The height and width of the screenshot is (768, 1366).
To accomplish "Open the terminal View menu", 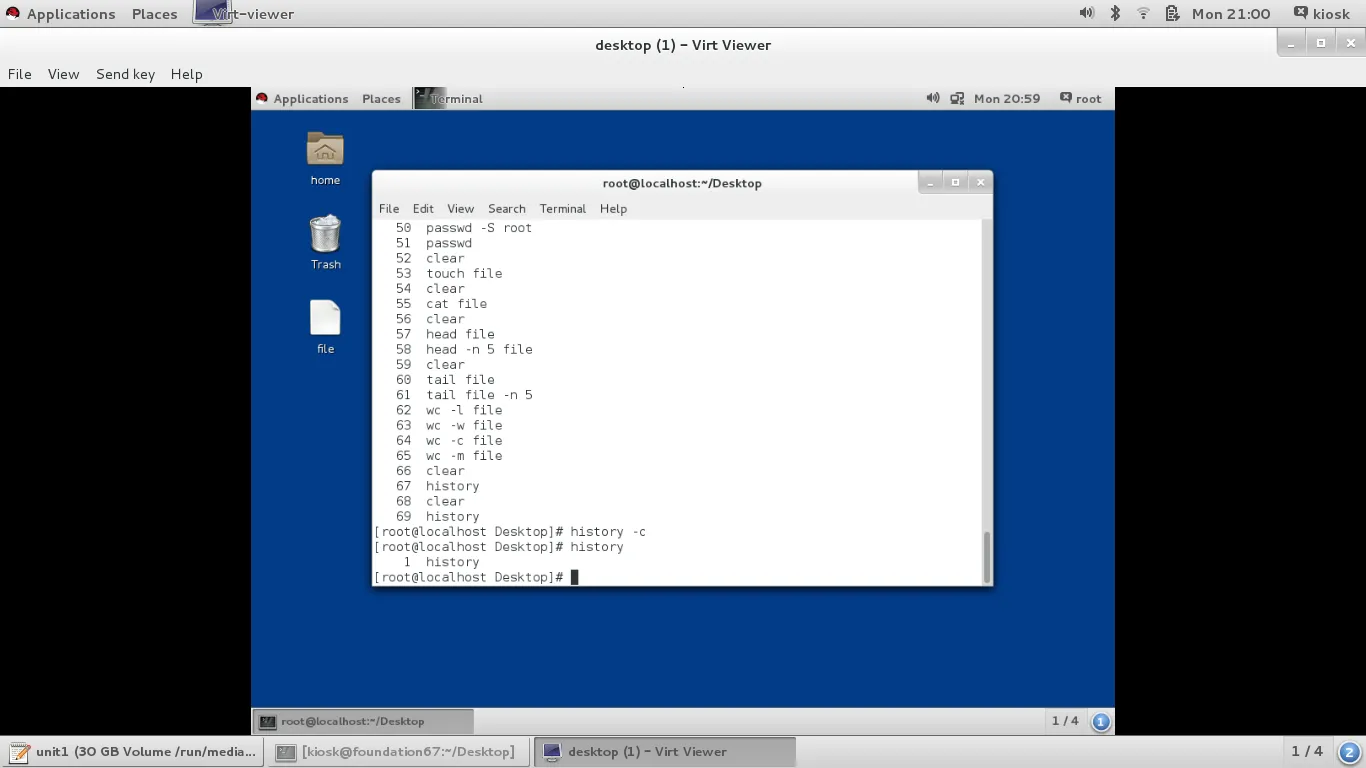I will tap(460, 208).
